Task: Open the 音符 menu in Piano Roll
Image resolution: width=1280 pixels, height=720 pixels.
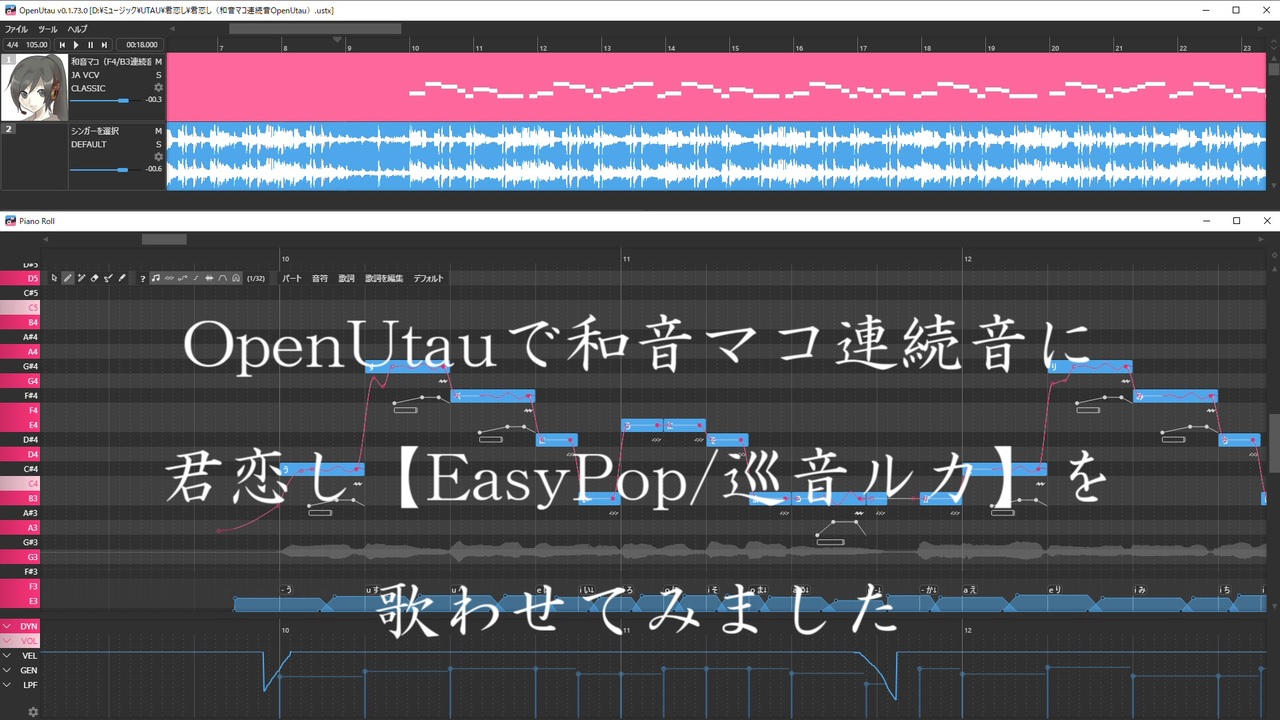Action: [x=320, y=278]
